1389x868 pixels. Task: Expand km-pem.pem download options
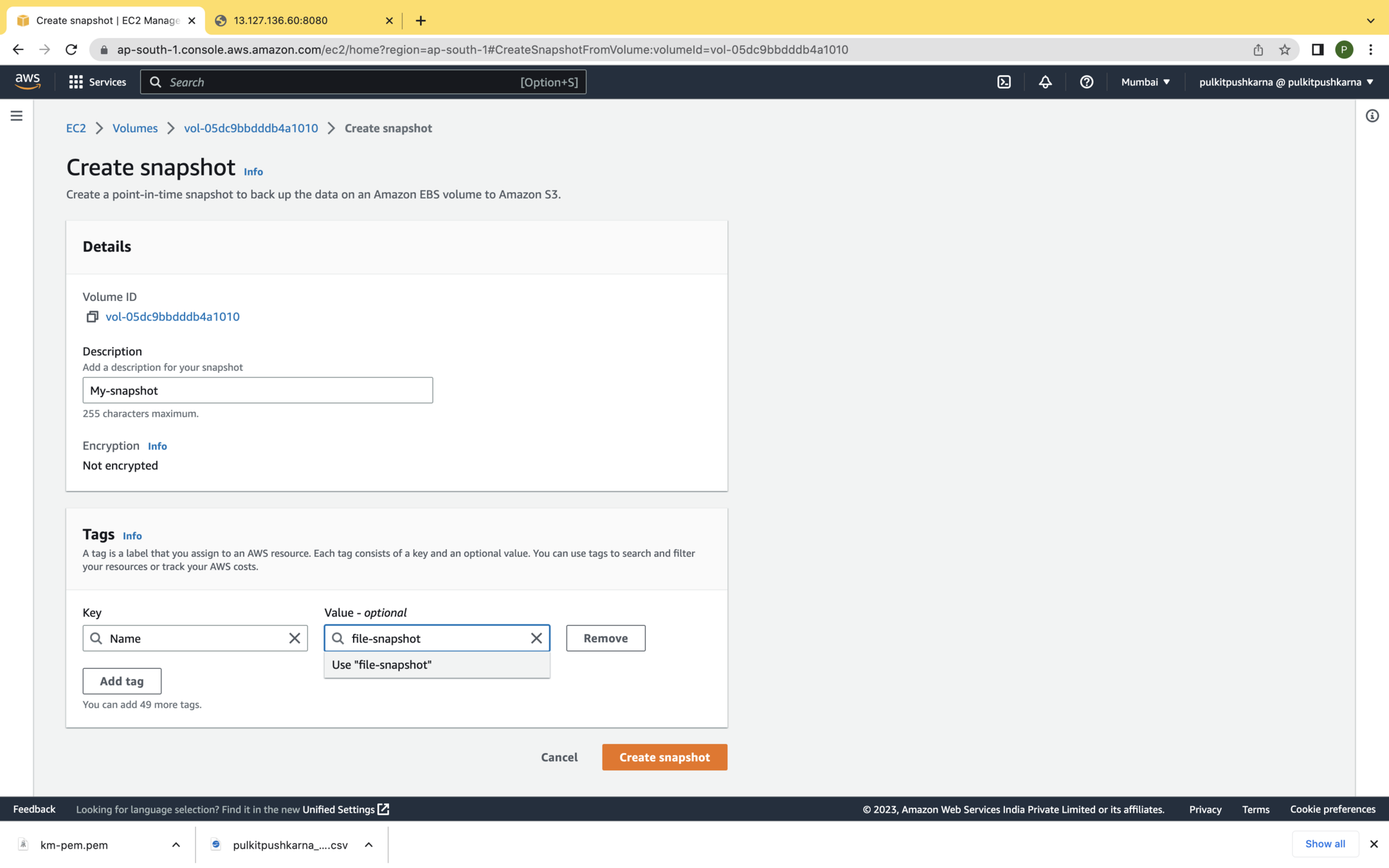tap(176, 845)
